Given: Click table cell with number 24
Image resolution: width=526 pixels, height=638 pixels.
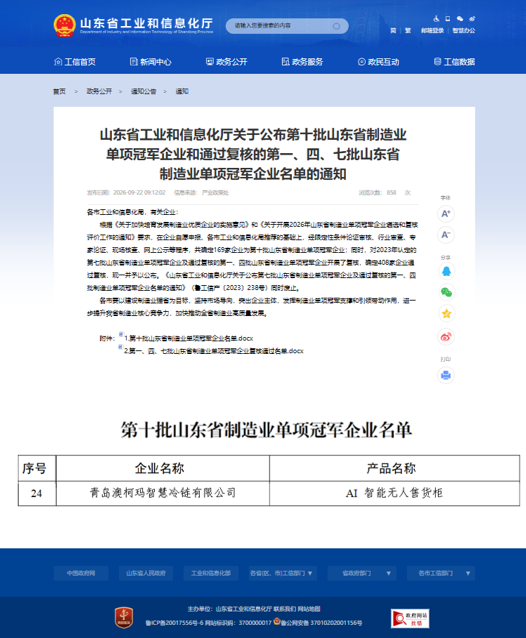Looking at the screenshot, I should coord(37,493).
